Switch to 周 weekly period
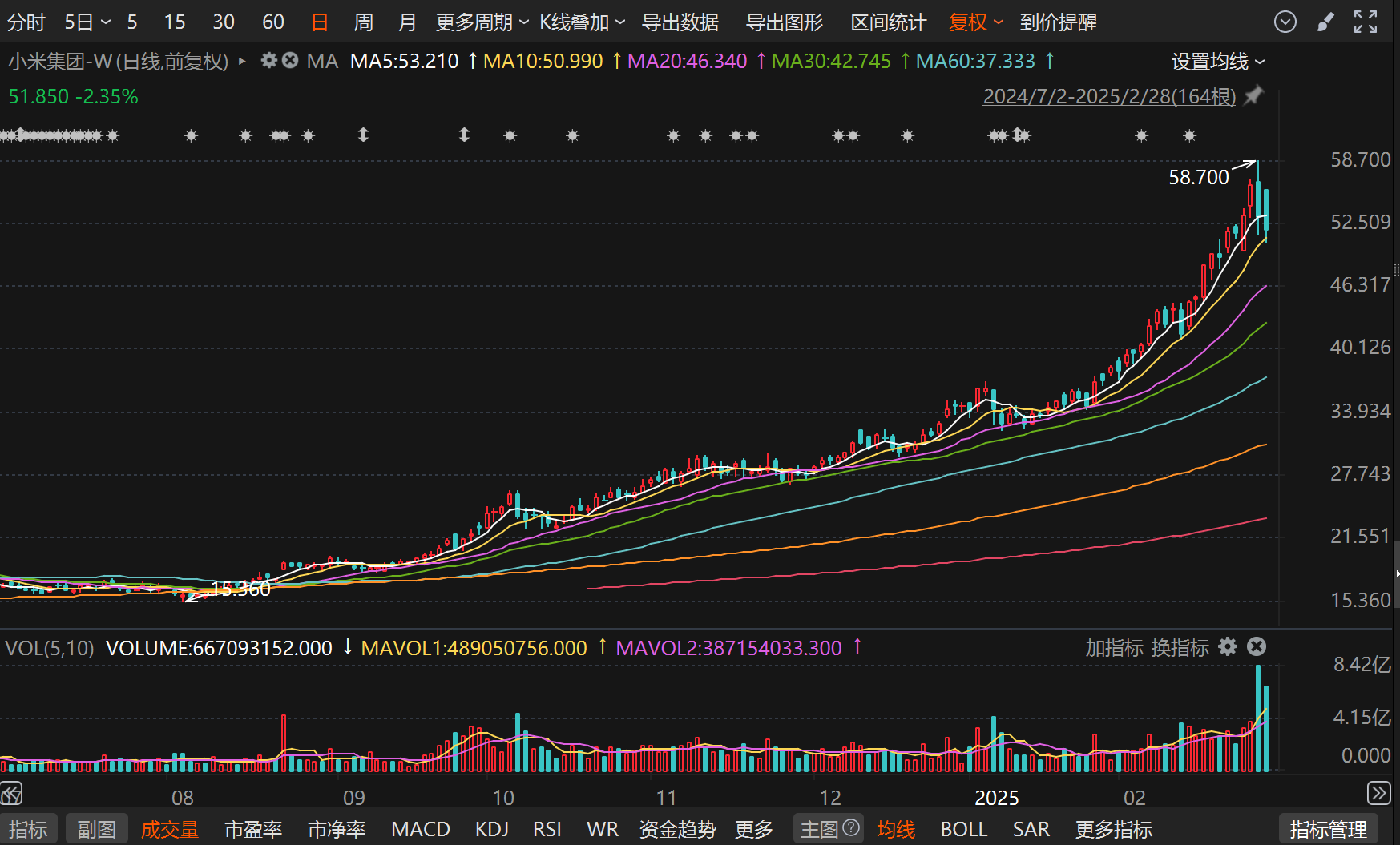The height and width of the screenshot is (845, 1400). pyautogui.click(x=363, y=22)
